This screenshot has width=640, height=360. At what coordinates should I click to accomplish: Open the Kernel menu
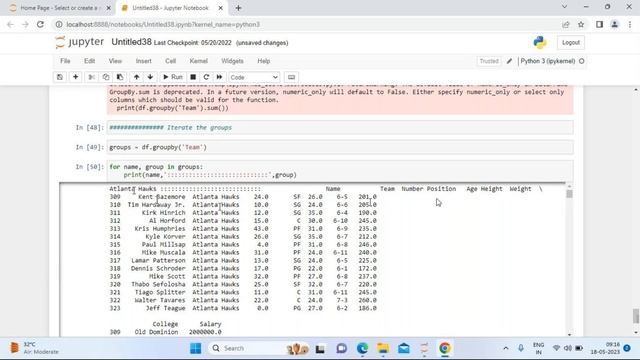tap(199, 61)
